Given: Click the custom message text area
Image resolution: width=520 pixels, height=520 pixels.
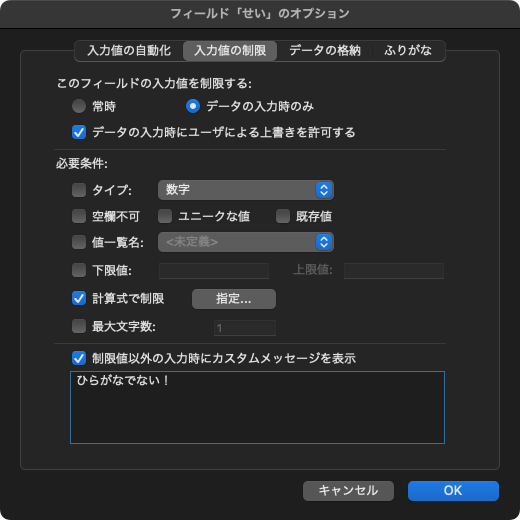Looking at the screenshot, I should (x=257, y=407).
